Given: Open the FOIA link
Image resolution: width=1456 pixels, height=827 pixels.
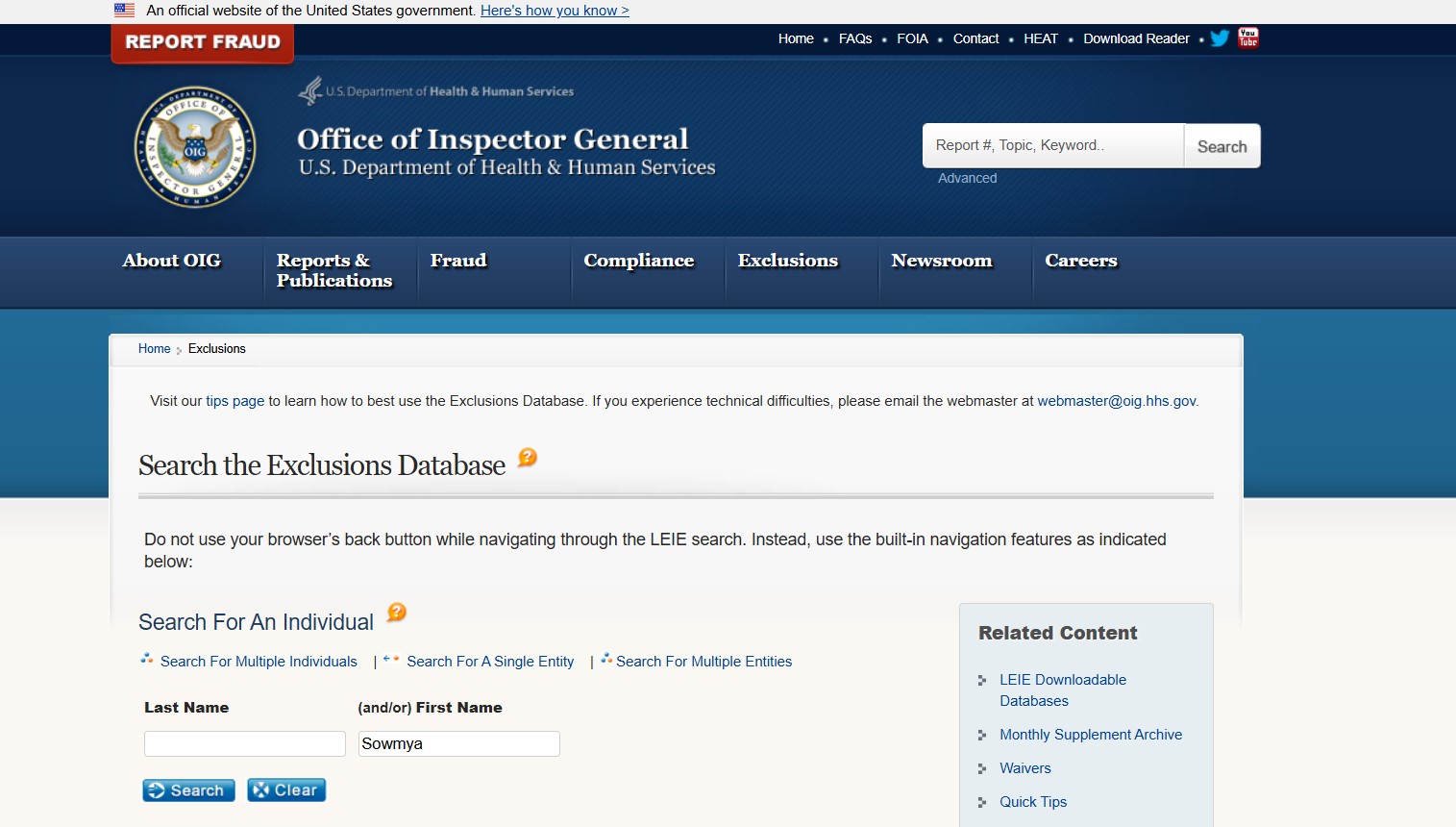Looking at the screenshot, I should coord(912,38).
